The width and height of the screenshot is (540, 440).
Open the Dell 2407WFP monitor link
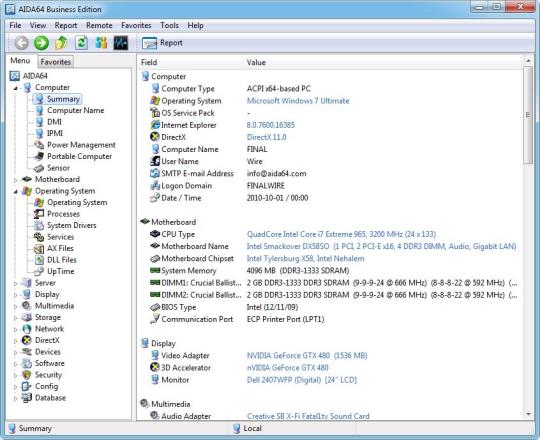(302, 380)
